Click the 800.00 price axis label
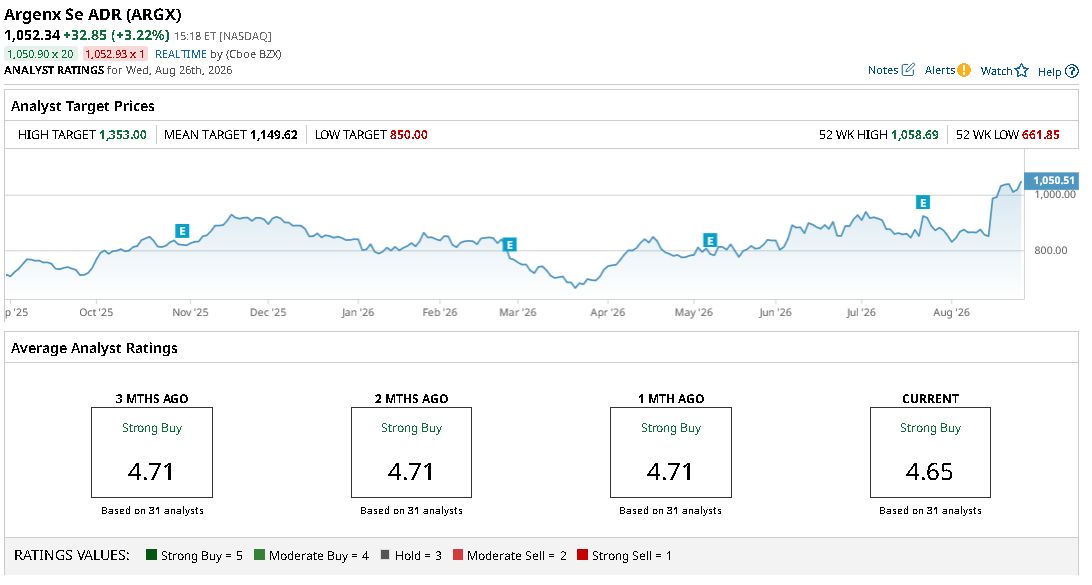The image size is (1092, 585). click(1050, 250)
